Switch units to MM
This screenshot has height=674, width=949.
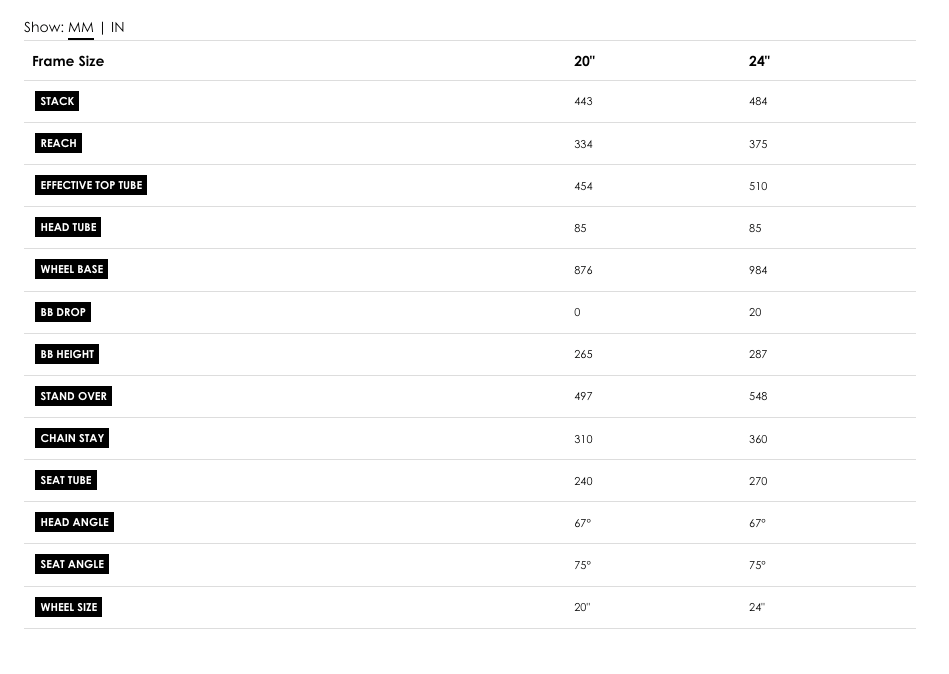click(80, 28)
